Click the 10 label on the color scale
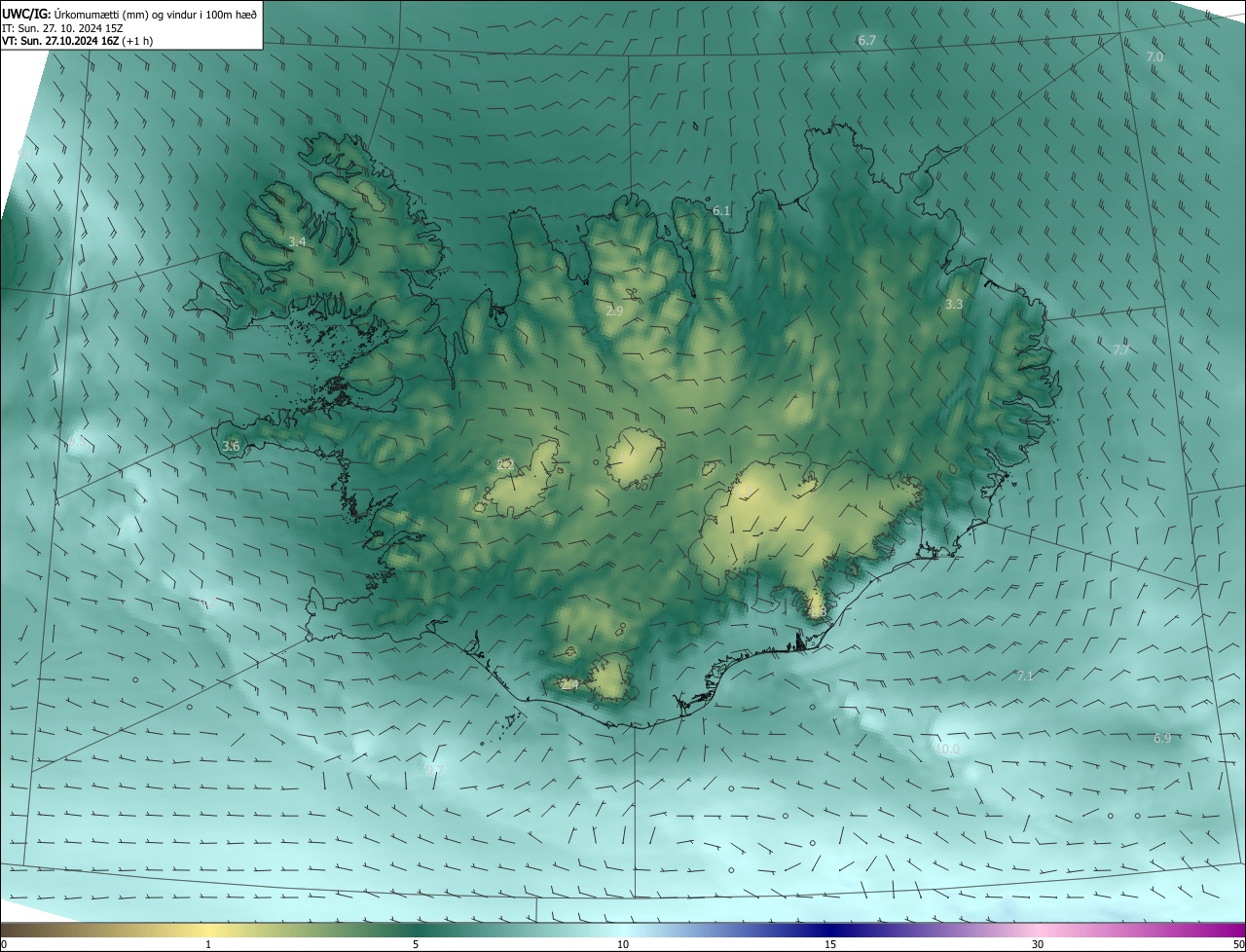Screen dimensions: 1246x952 tap(623, 944)
